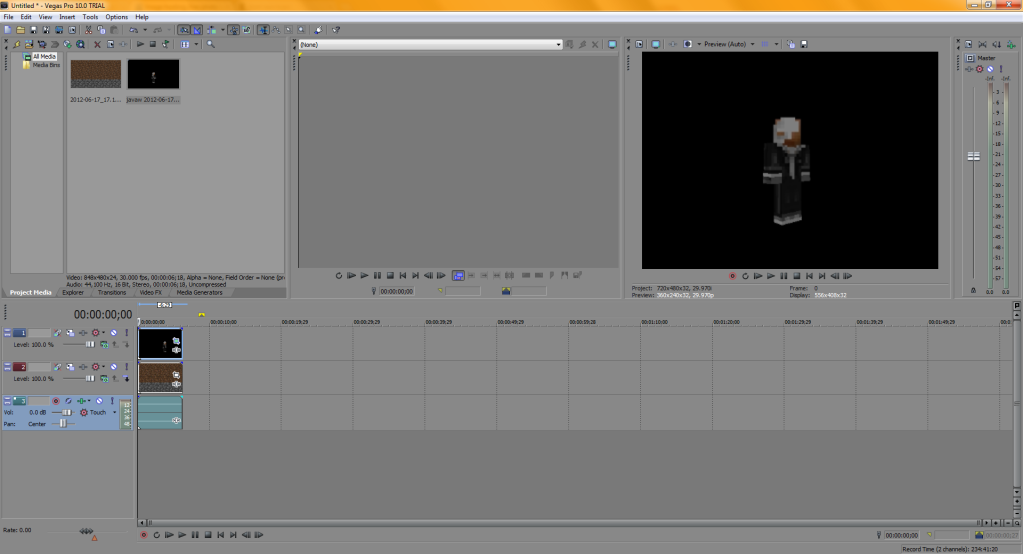Open the Project Media Views dropdown arrow
This screenshot has height=554, width=1023.
[x=196, y=44]
